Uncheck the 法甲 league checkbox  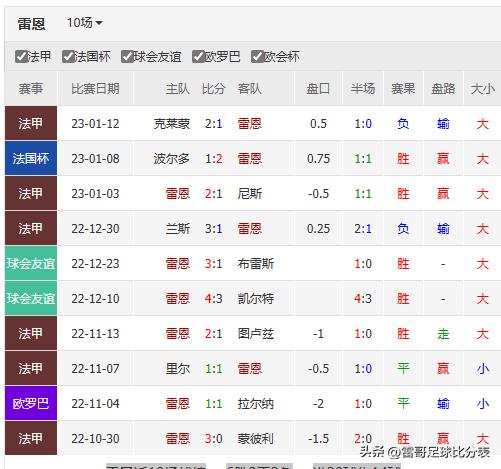(21, 56)
